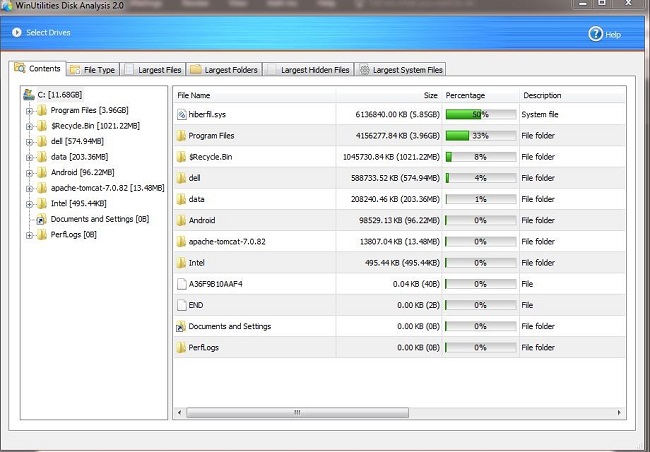The image size is (650, 452).
Task: Click the scrollbar right arrow
Action: [x=619, y=413]
